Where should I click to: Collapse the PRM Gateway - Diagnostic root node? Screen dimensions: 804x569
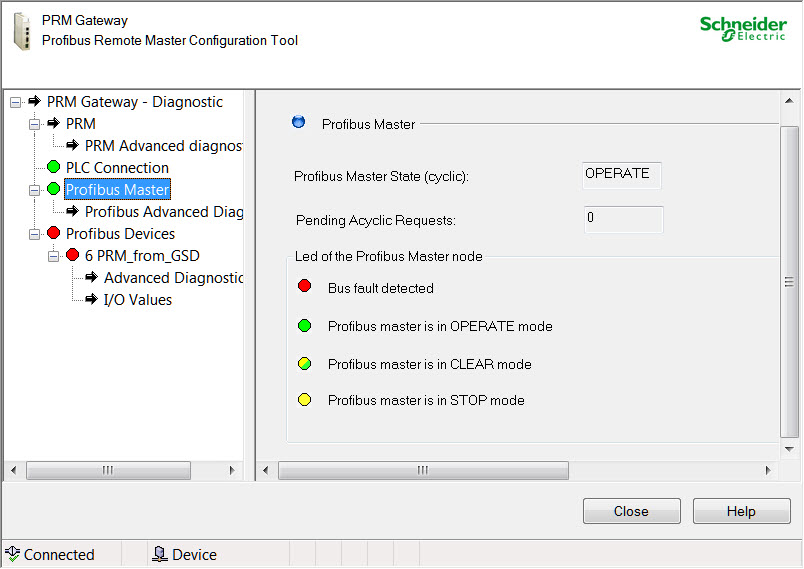pyautogui.click(x=15, y=103)
